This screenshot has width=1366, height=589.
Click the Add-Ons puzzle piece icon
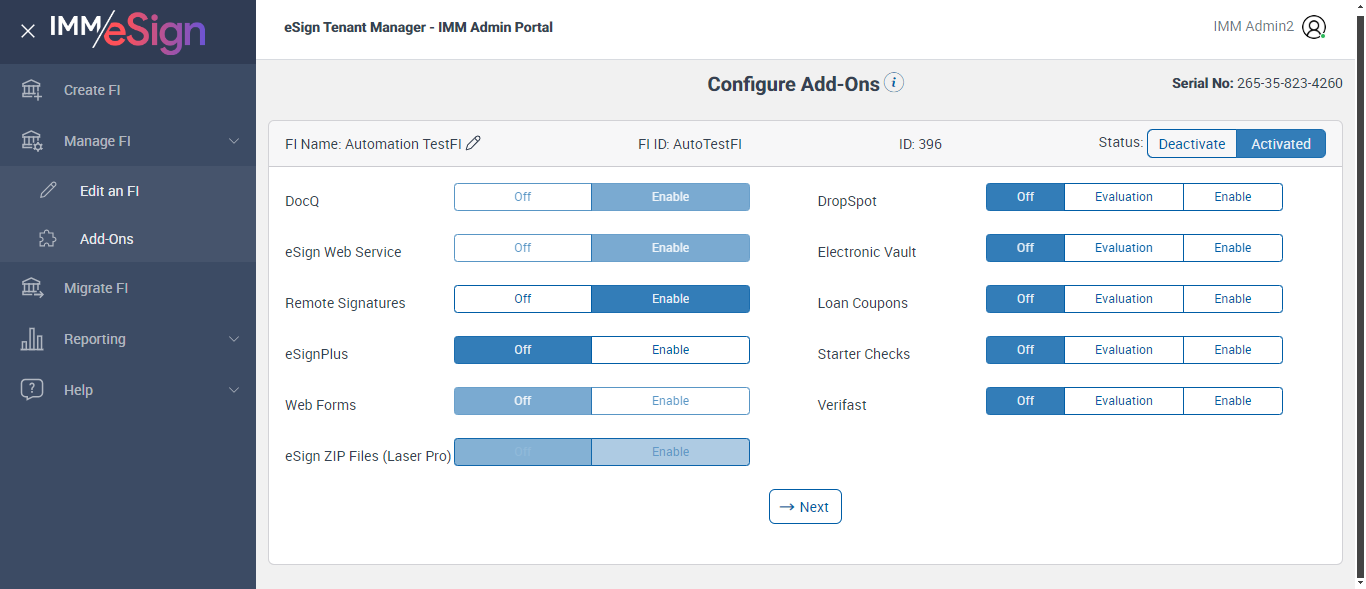(x=48, y=239)
